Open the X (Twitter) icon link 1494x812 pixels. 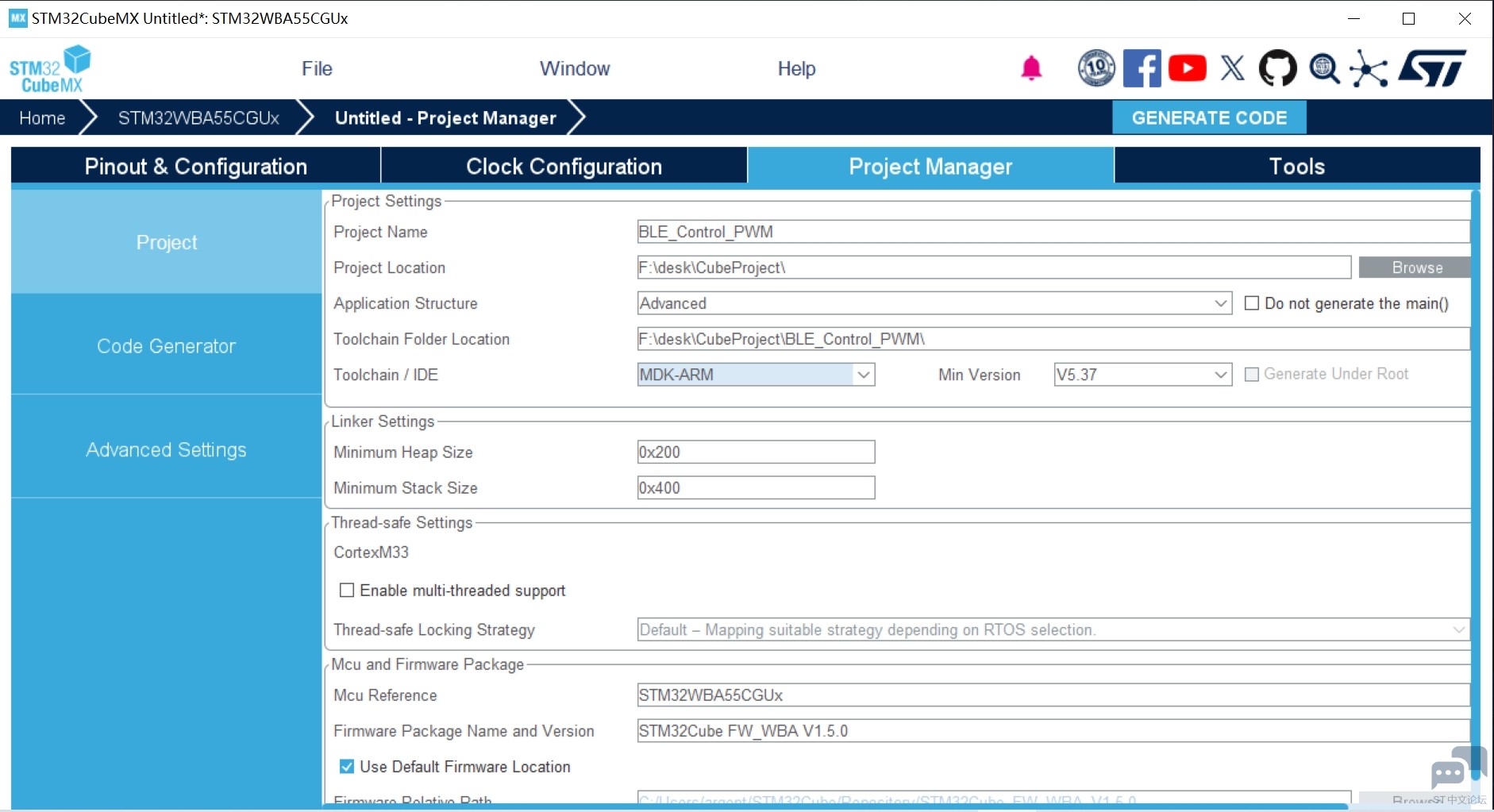(1233, 68)
